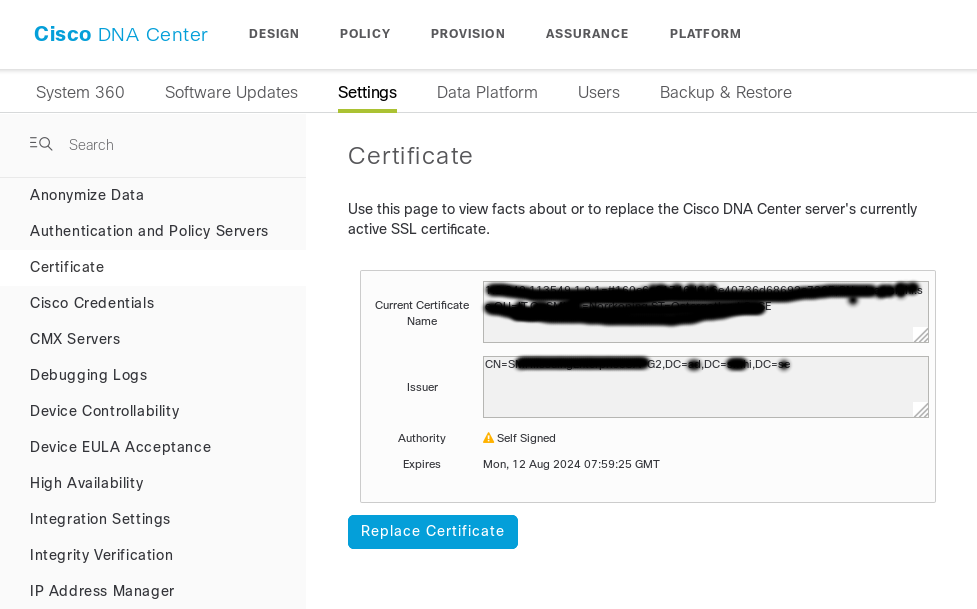The height and width of the screenshot is (609, 977).
Task: Click the Cisco DNA Center logo
Action: coord(120,33)
